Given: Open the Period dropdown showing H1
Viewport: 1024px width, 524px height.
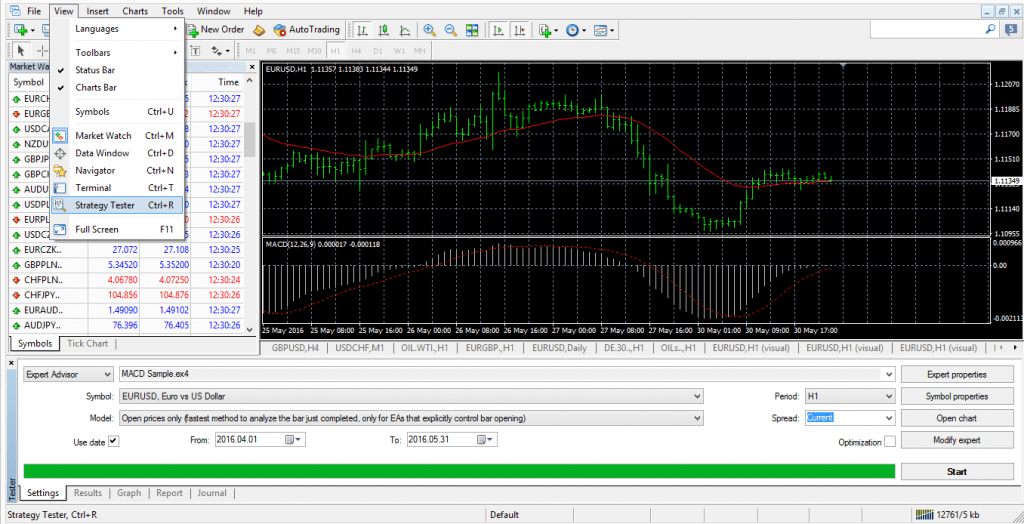Looking at the screenshot, I should (x=849, y=396).
